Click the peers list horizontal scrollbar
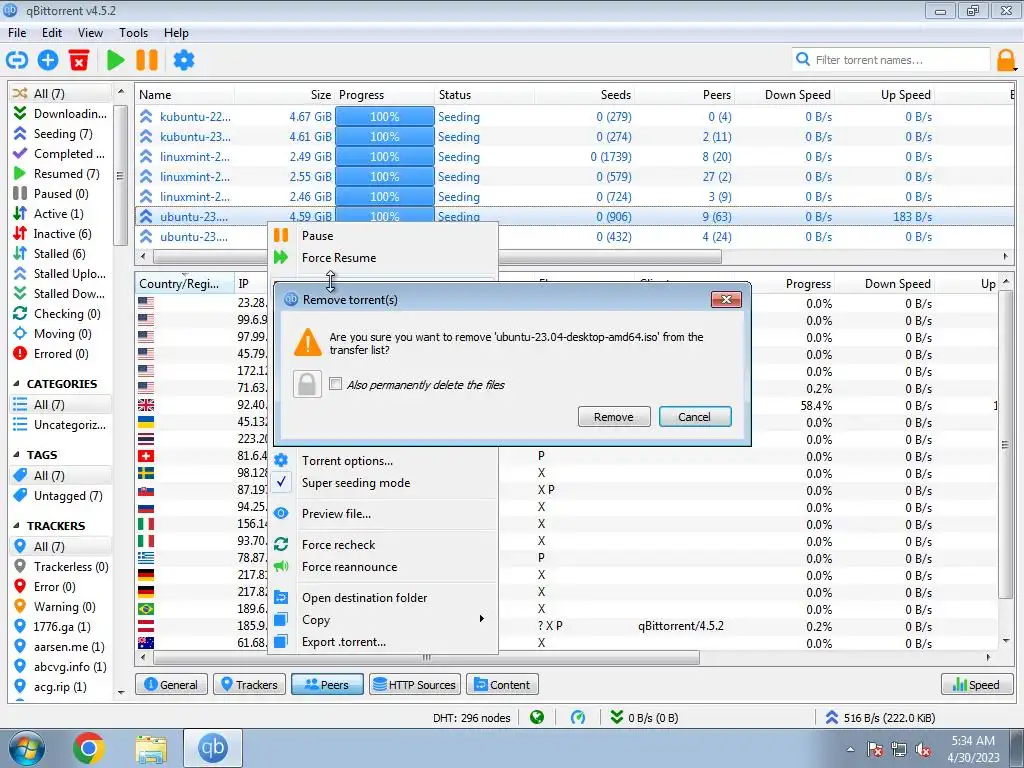This screenshot has height=768, width=1024. [426, 658]
